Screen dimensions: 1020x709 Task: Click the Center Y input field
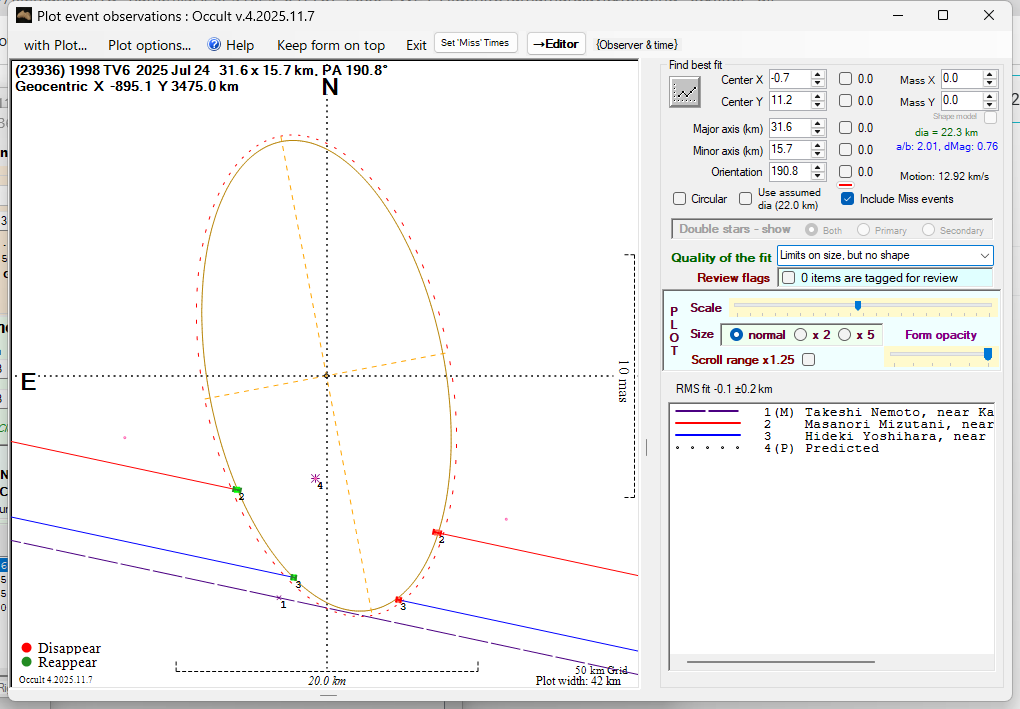789,101
